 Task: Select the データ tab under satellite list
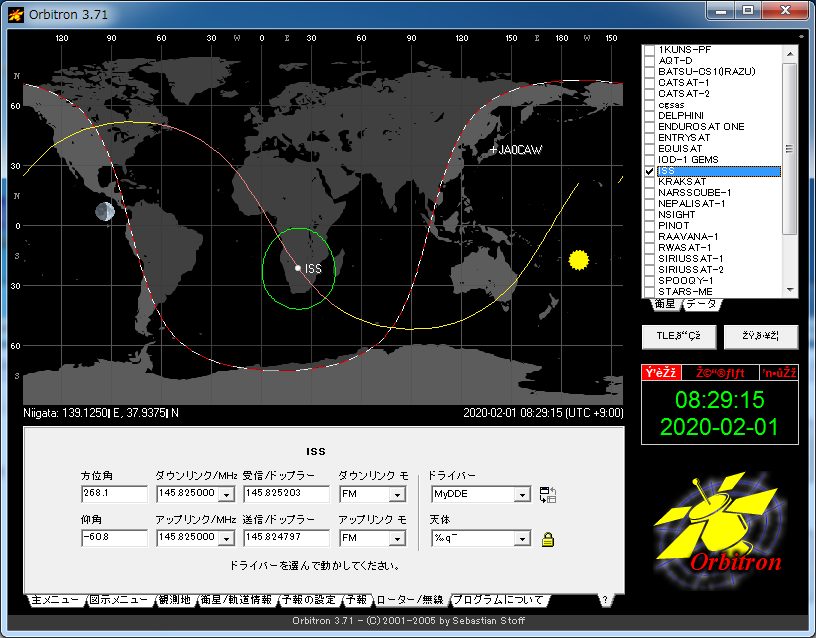[701, 304]
